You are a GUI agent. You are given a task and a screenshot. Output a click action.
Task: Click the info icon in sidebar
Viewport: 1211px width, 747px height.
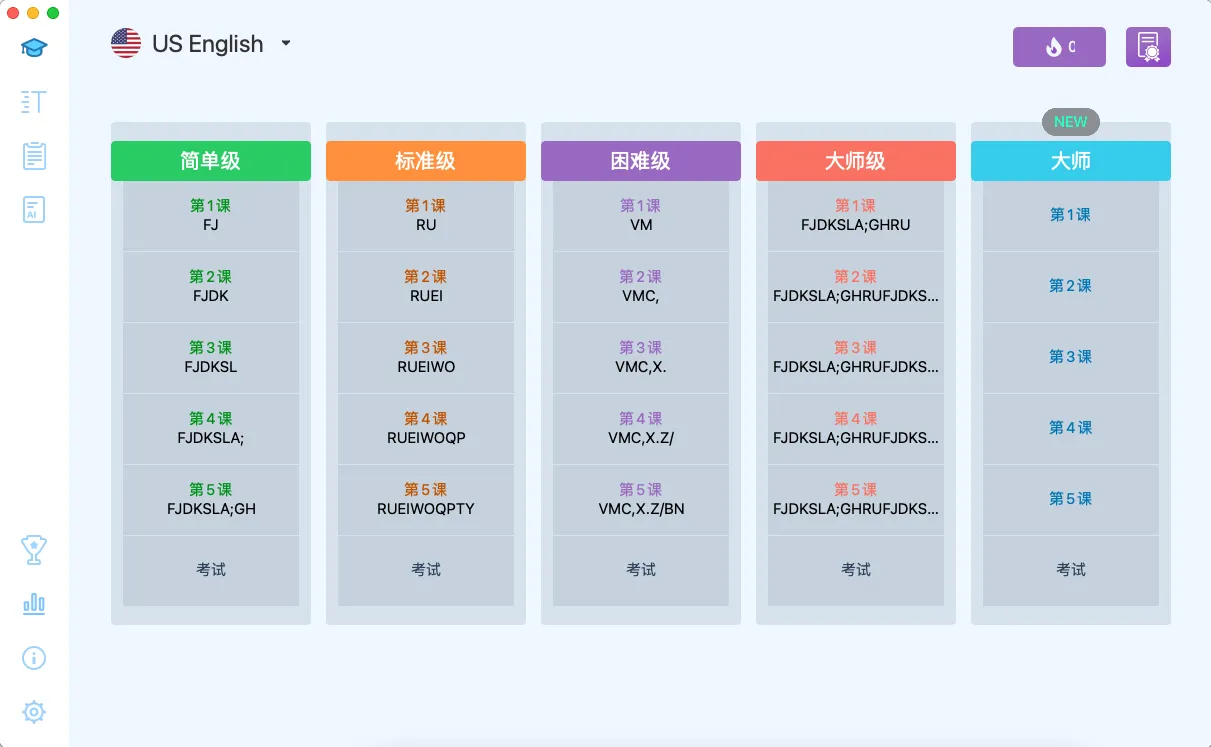click(x=34, y=657)
